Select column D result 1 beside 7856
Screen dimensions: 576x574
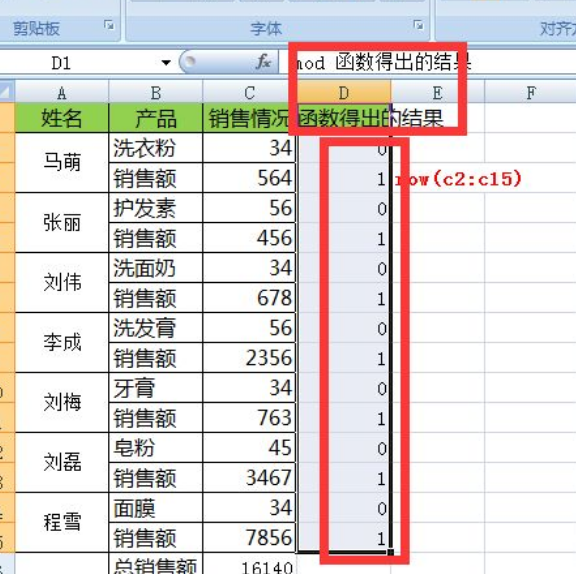(343, 537)
